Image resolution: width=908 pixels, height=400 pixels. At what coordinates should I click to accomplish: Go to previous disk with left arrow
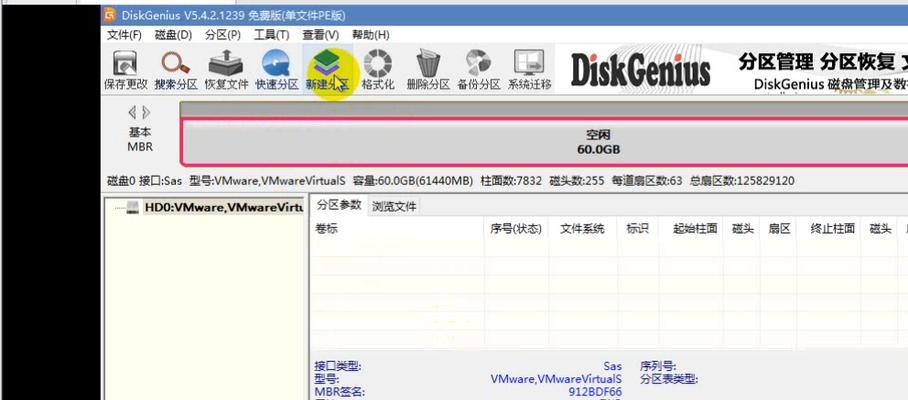click(132, 112)
